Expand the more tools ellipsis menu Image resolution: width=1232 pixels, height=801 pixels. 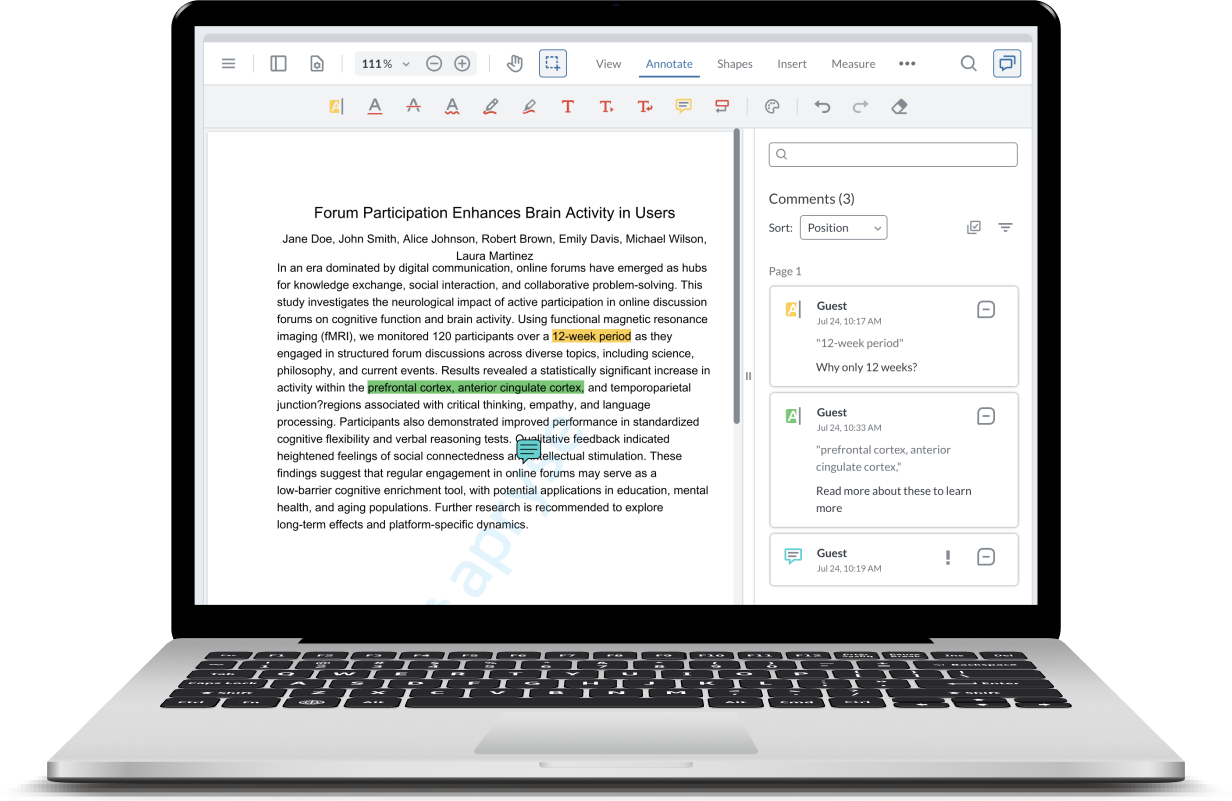point(907,63)
